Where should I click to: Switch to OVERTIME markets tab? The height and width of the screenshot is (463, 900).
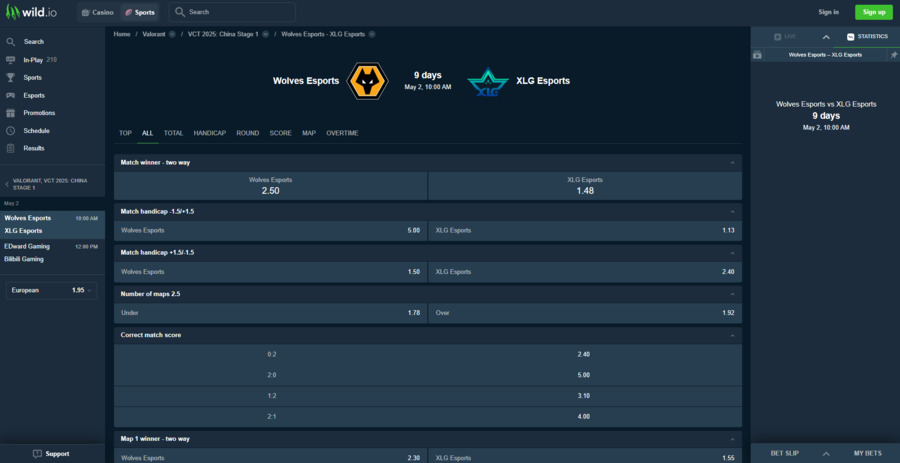(x=342, y=133)
